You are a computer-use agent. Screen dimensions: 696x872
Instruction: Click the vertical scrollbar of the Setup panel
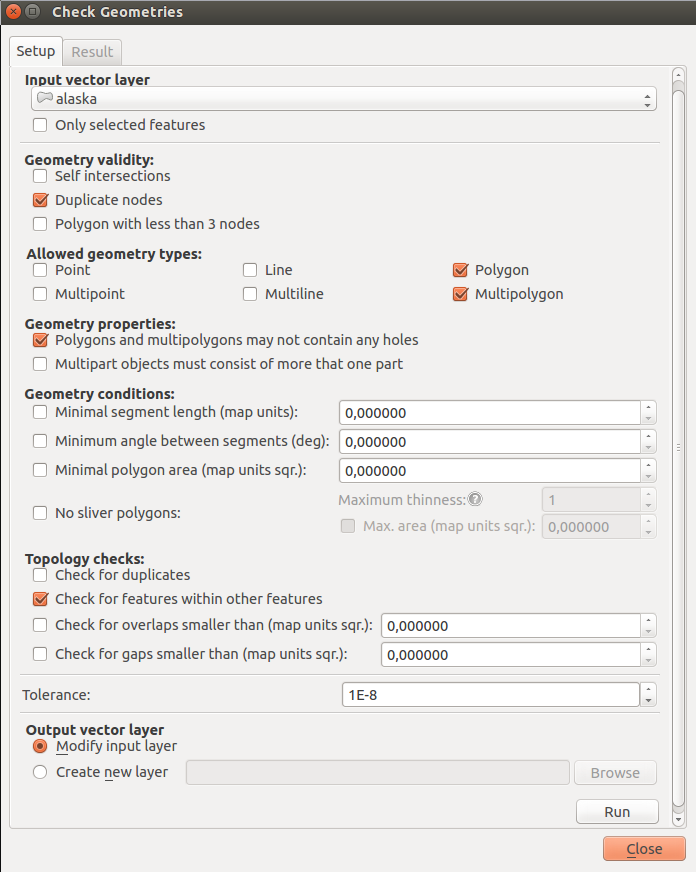678,447
